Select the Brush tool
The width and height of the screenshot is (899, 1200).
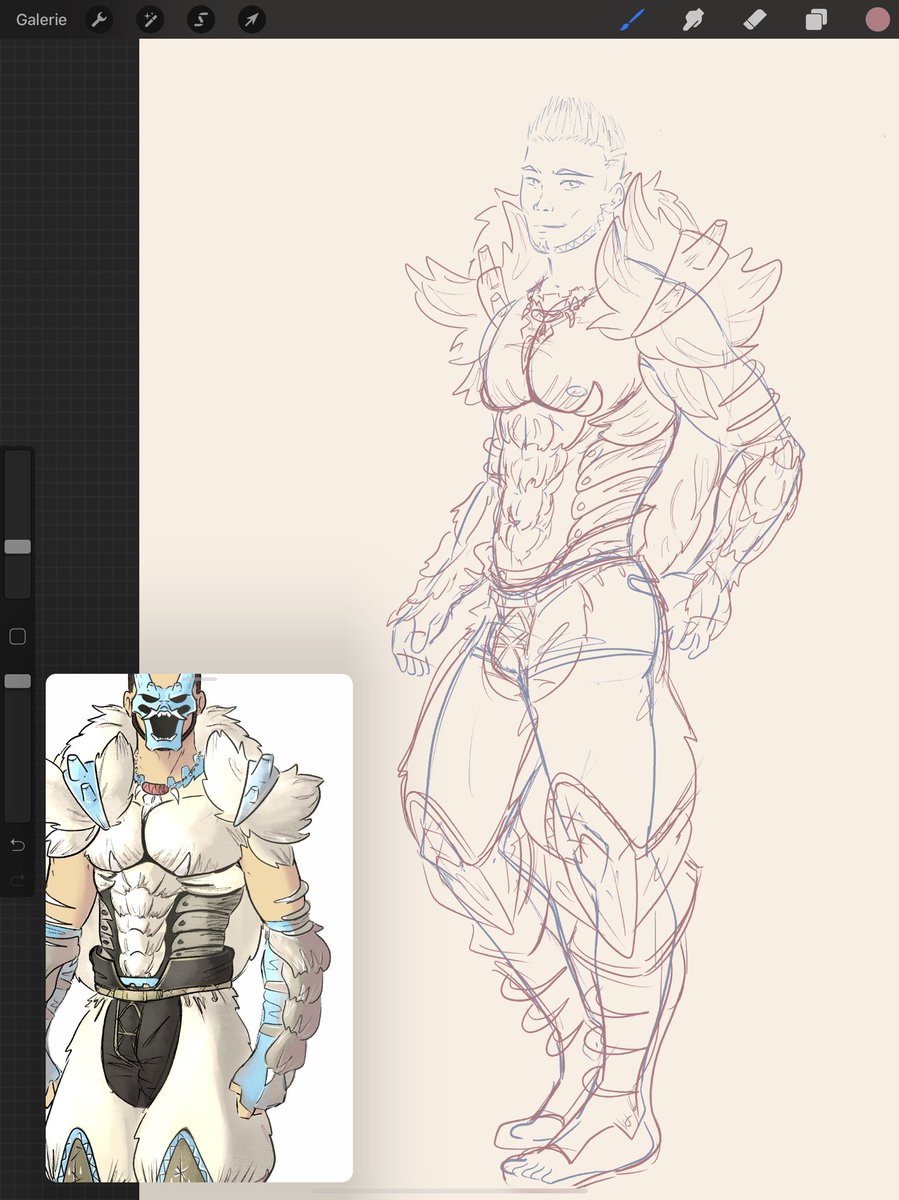pyautogui.click(x=633, y=19)
